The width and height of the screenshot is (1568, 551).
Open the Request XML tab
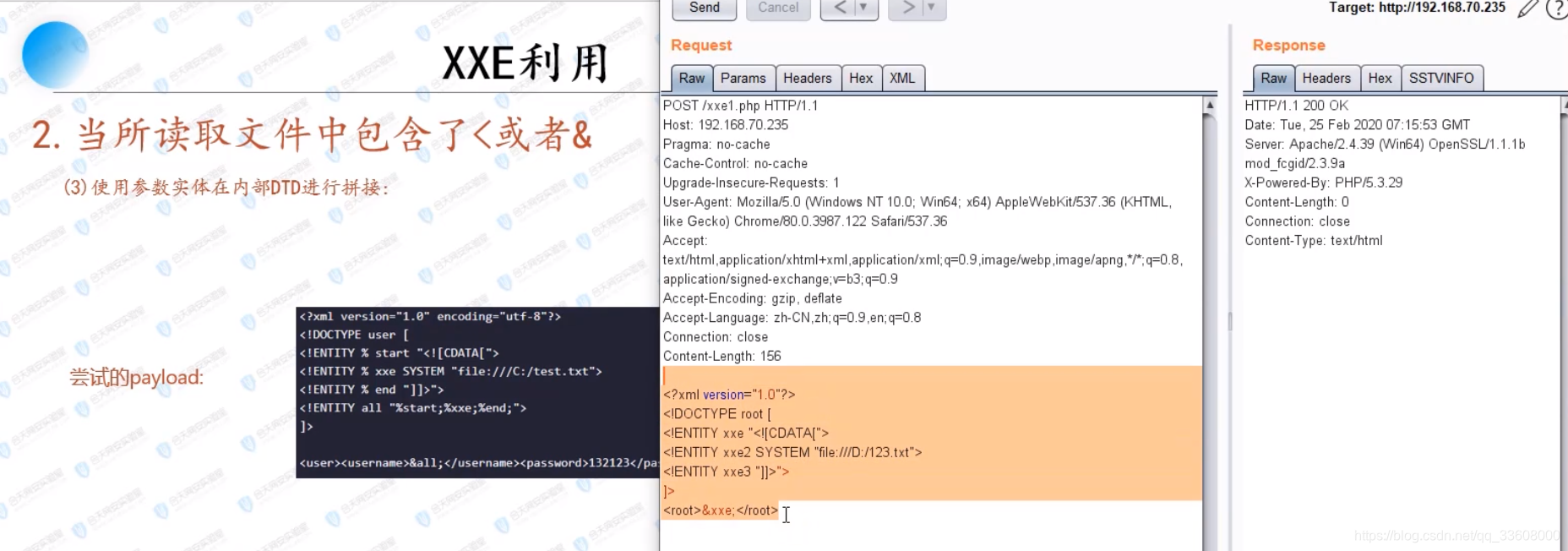click(x=902, y=79)
